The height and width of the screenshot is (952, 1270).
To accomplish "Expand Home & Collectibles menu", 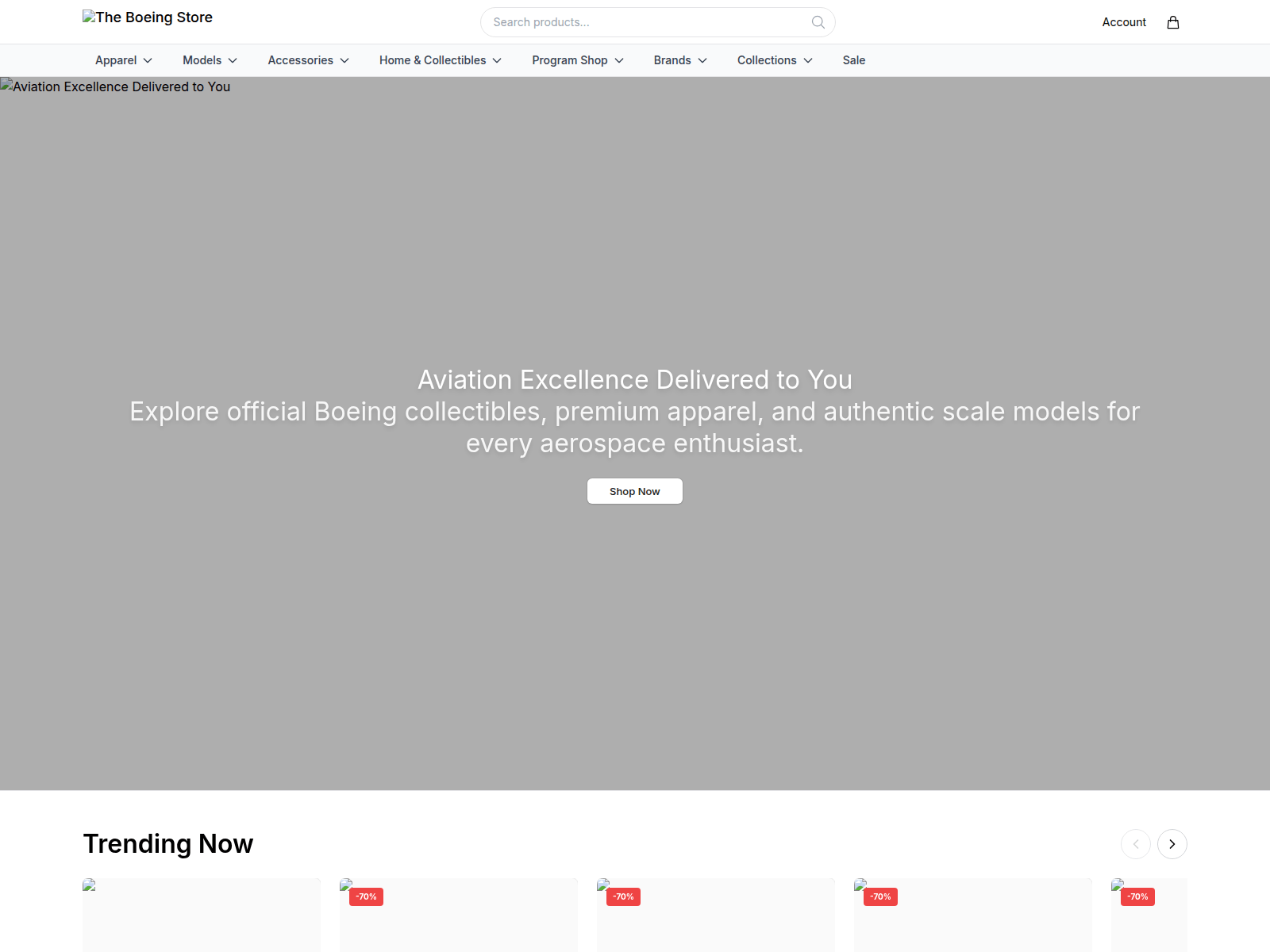I will click(440, 60).
